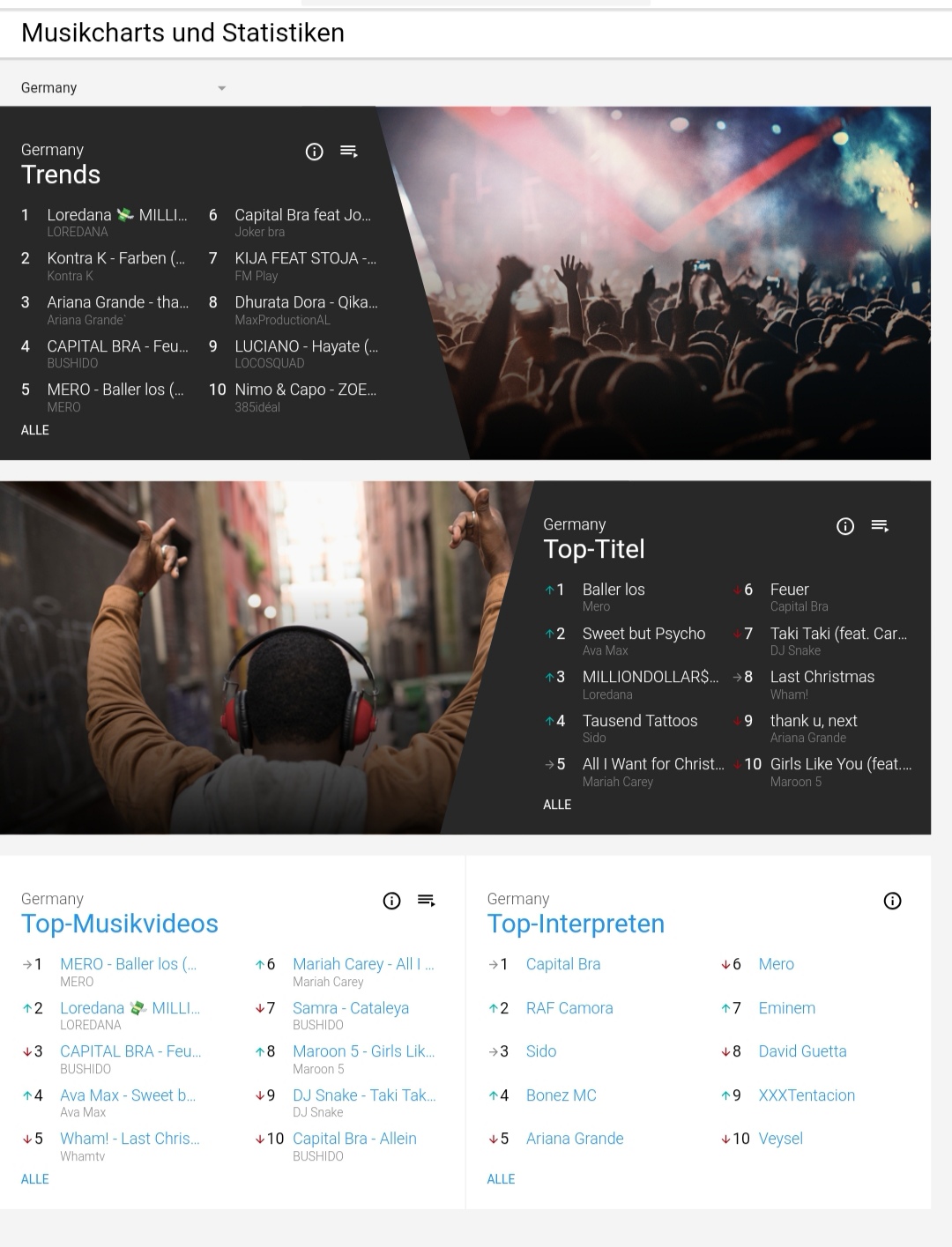Click playlist queue icon in Trends panel
952x1247 pixels.
coord(349,152)
